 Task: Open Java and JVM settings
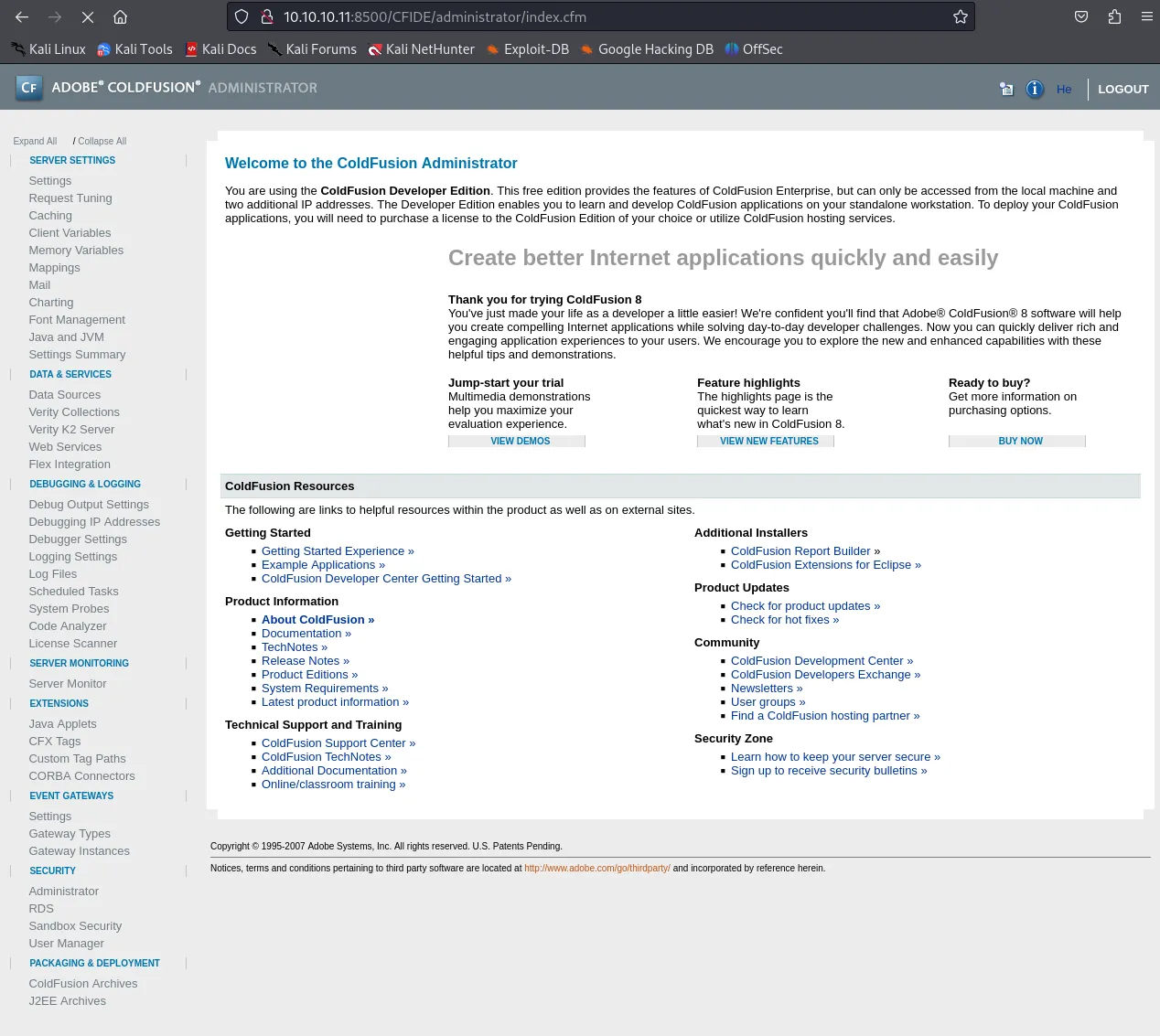(x=66, y=337)
